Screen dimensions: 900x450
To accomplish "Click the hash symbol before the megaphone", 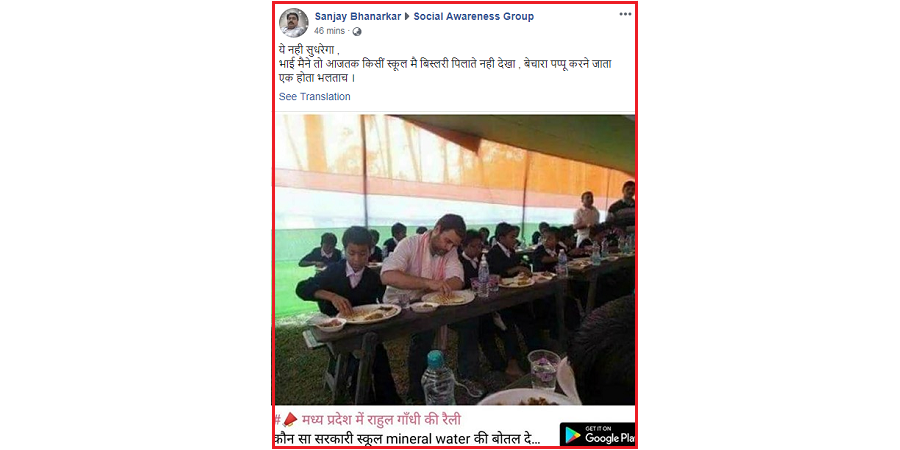I will [x=278, y=420].
